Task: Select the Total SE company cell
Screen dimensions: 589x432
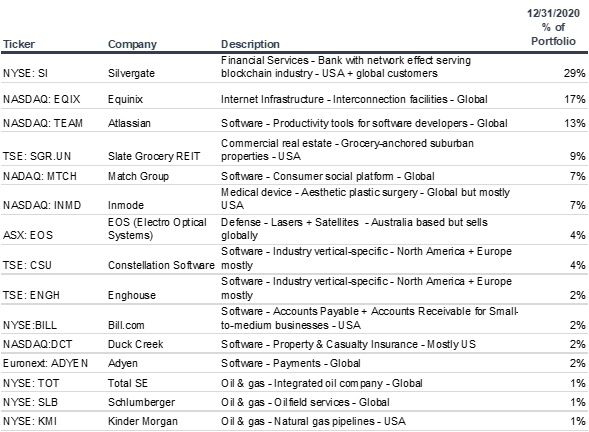Action: point(128,383)
